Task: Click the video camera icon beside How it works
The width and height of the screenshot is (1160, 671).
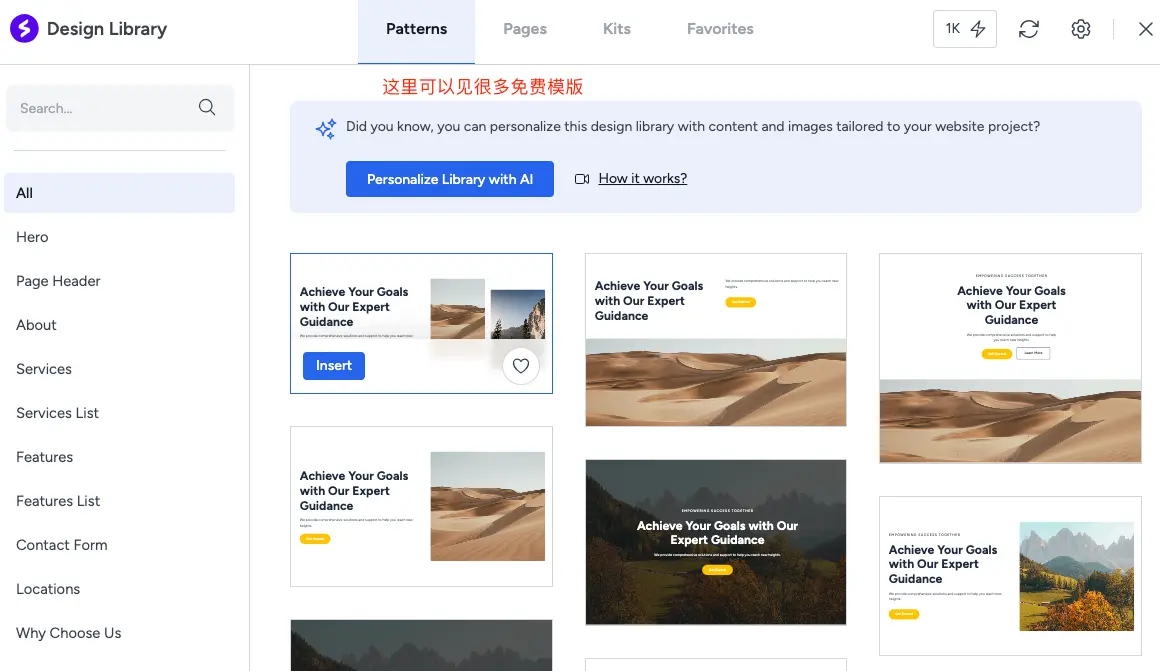Action: (582, 179)
